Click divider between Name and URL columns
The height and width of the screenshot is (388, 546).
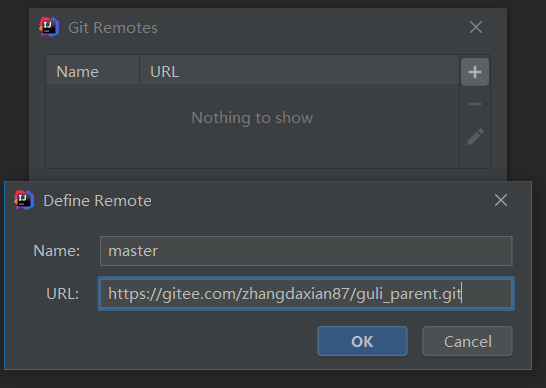[140, 71]
